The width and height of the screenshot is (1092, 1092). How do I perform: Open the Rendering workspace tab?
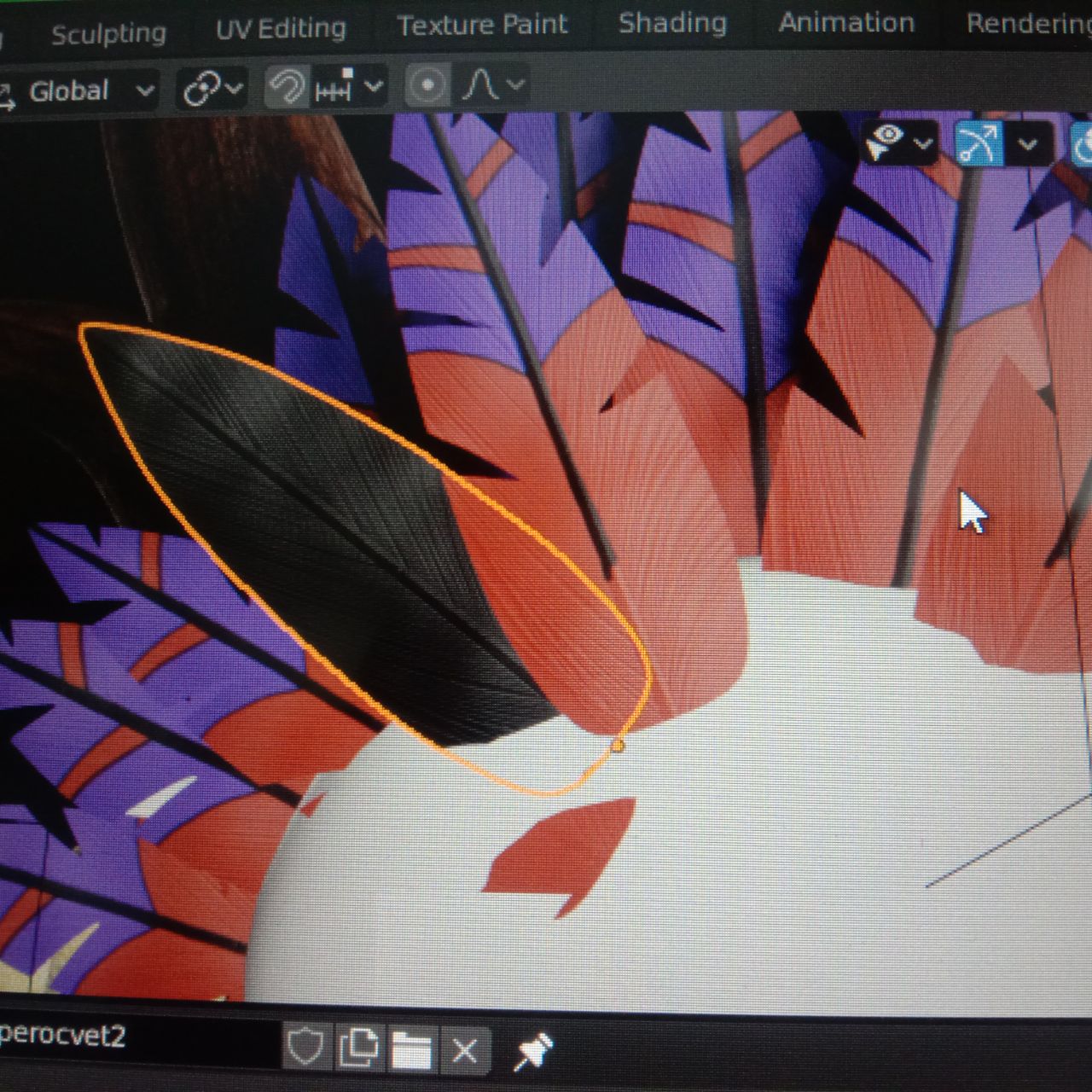pyautogui.click(x=1028, y=24)
